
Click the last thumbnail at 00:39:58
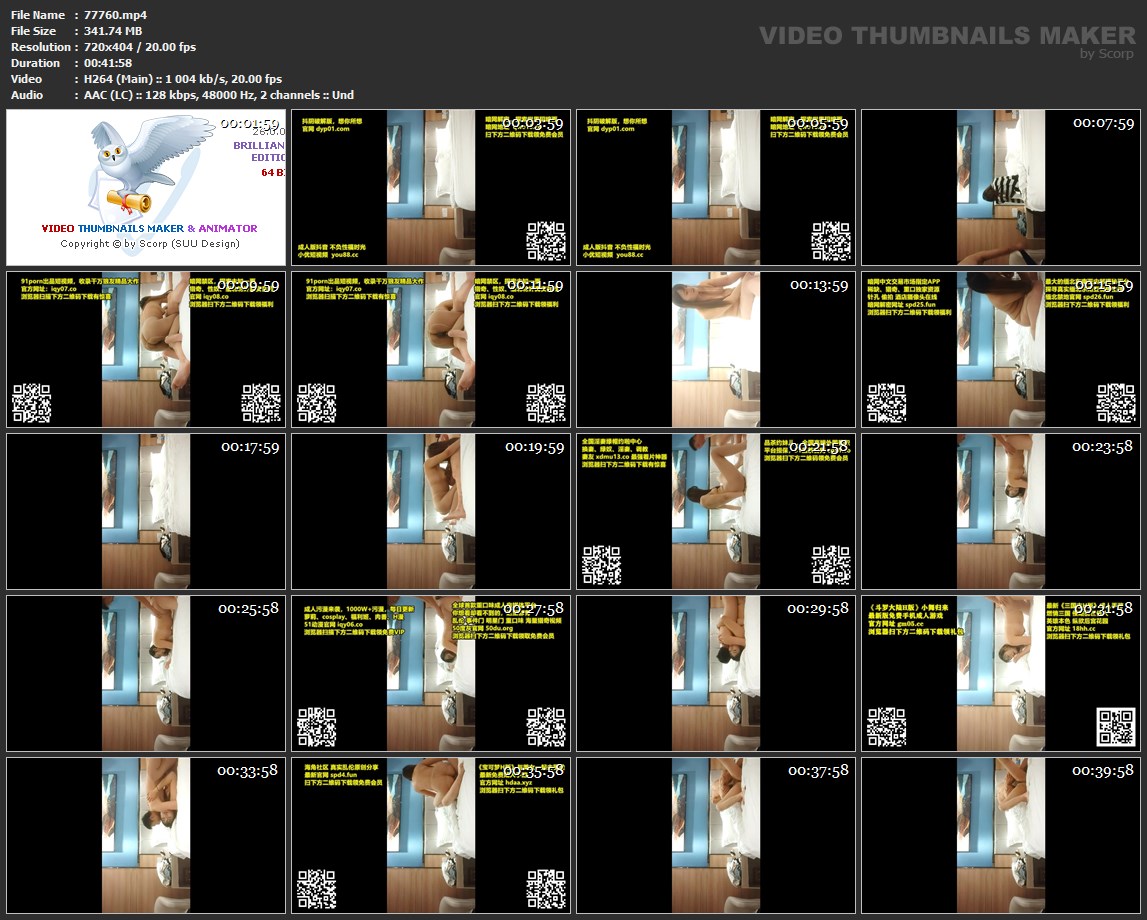point(1000,835)
